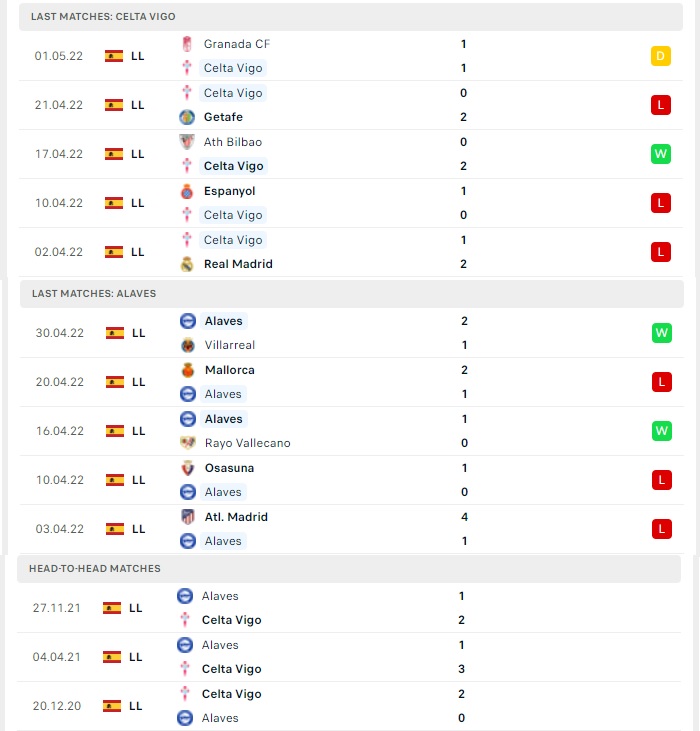Click the green W badge for Ath Bilbao match
Screen dimensions: 700x731
[660, 154]
